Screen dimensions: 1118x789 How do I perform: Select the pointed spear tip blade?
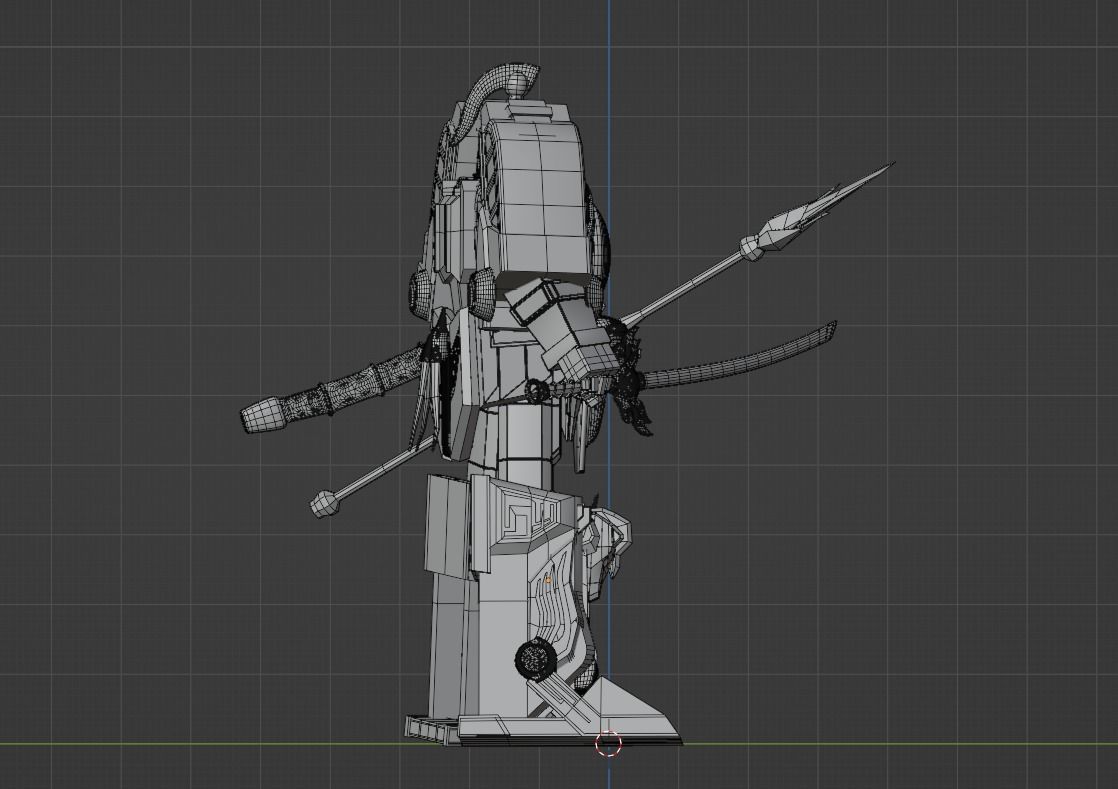point(829,207)
